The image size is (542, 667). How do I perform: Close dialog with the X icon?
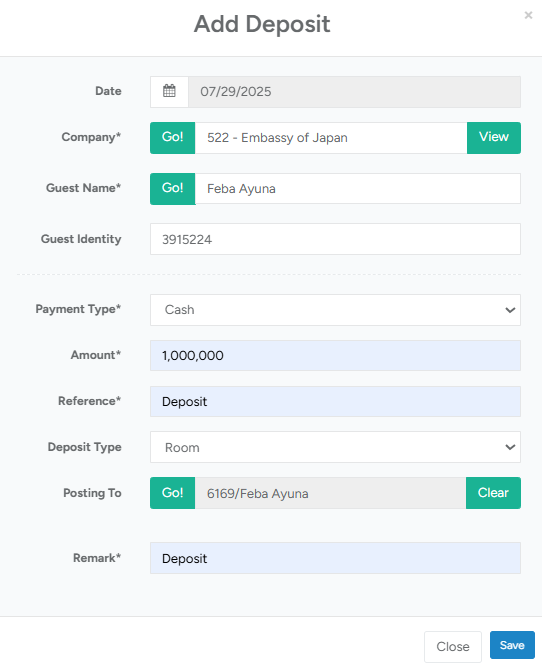point(528,15)
